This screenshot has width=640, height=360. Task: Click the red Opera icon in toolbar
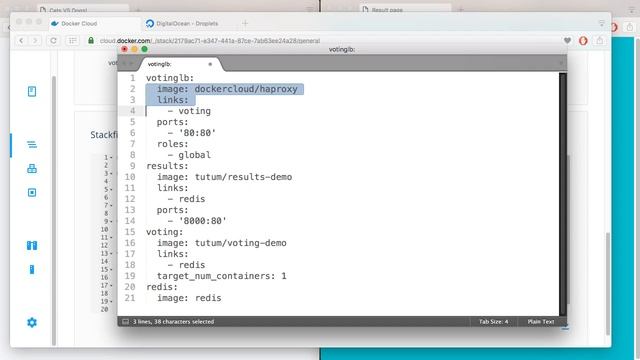(x=583, y=40)
